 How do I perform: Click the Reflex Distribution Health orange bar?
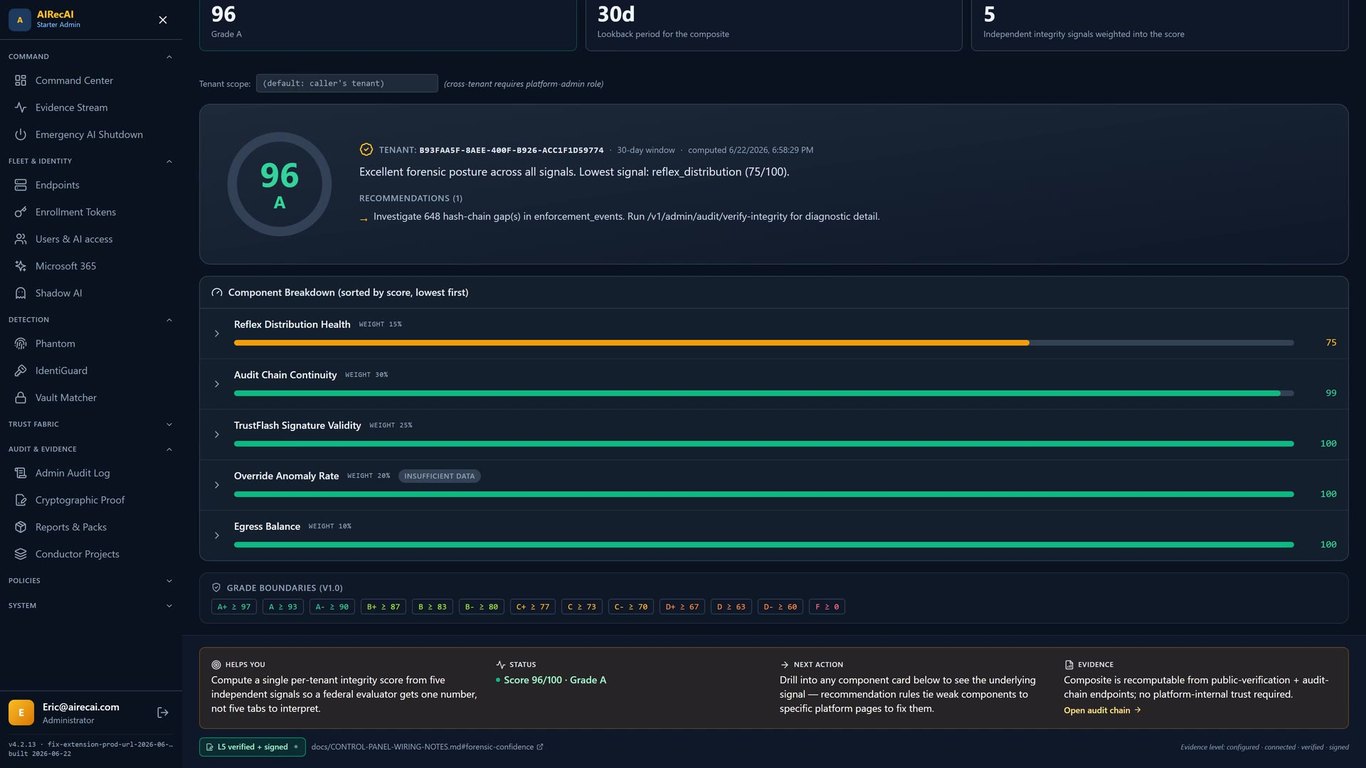pyautogui.click(x=631, y=343)
